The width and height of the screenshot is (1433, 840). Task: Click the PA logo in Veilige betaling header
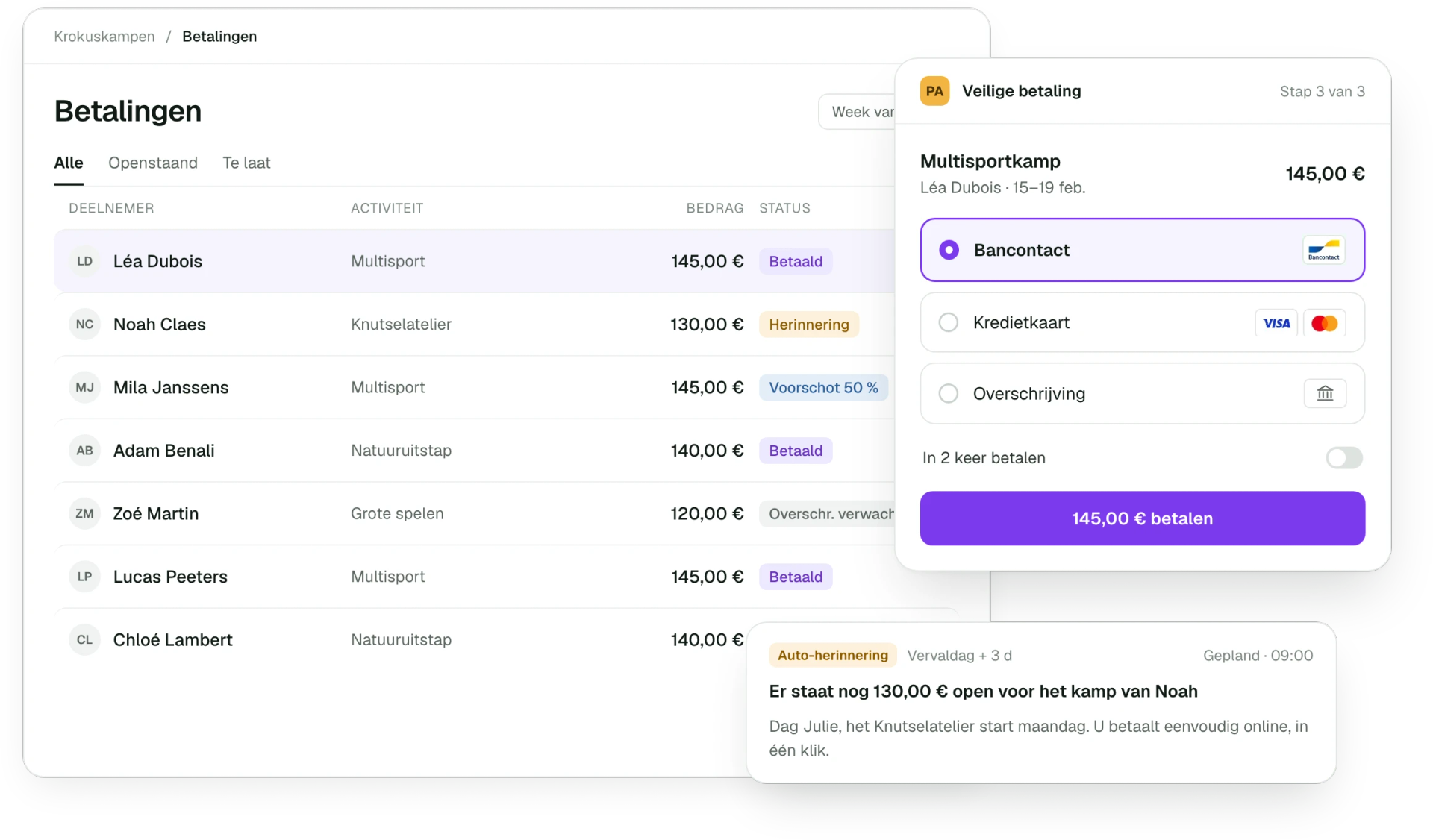coord(934,91)
